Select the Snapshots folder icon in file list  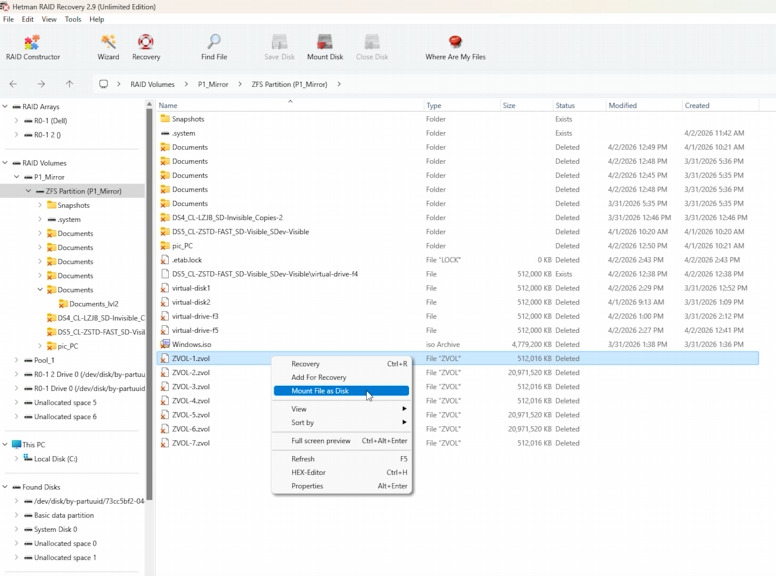pos(165,119)
